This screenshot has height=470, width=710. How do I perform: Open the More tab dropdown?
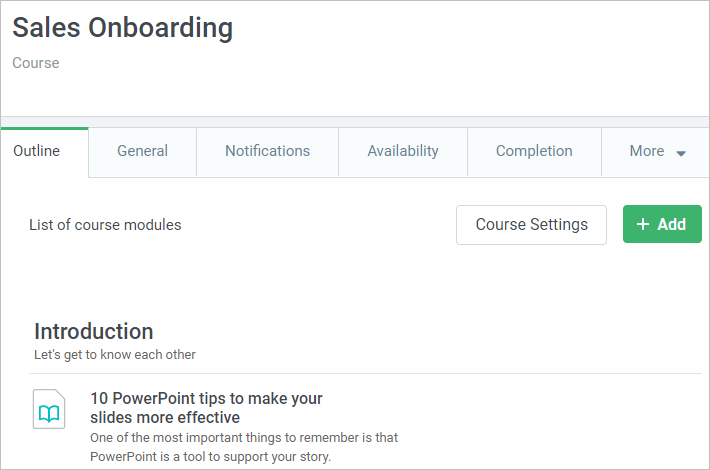[x=655, y=152]
